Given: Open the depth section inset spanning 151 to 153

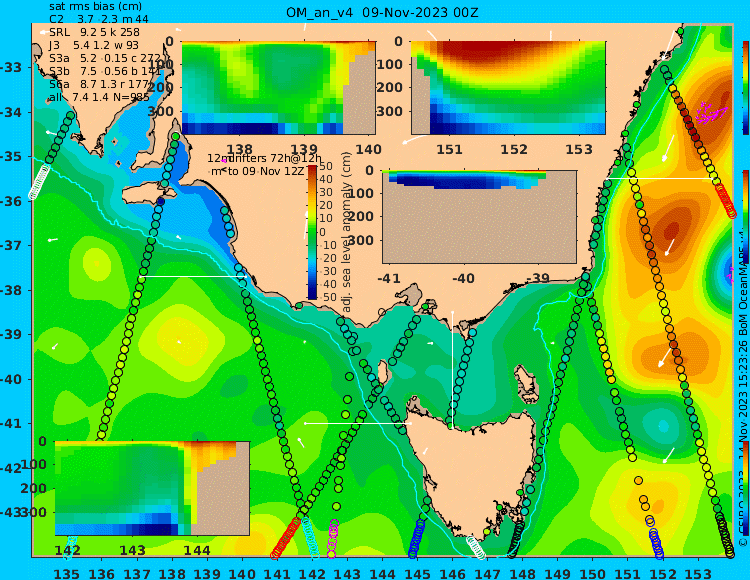Looking at the screenshot, I should pos(508,88).
